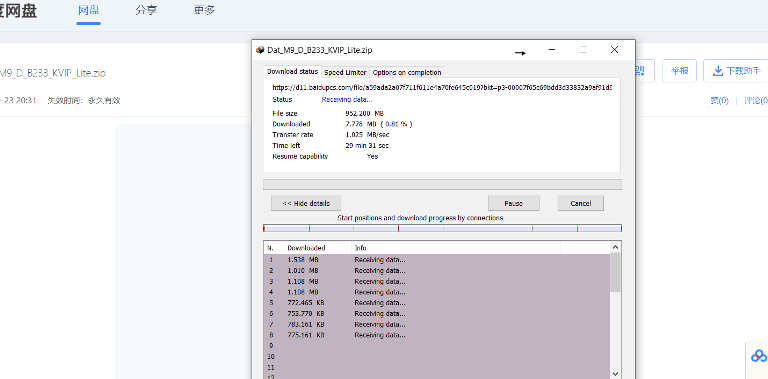Click the Hide details button
This screenshot has height=379, width=768.
pos(306,203)
